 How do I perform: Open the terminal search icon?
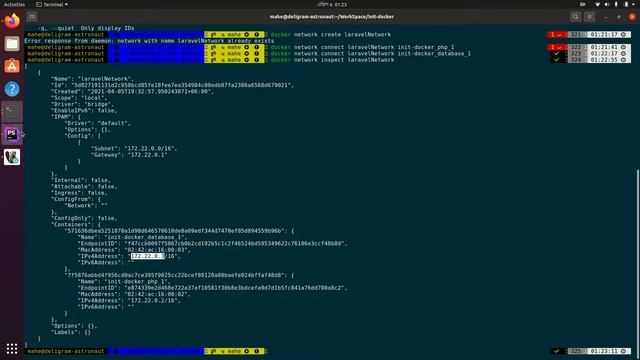576,17
